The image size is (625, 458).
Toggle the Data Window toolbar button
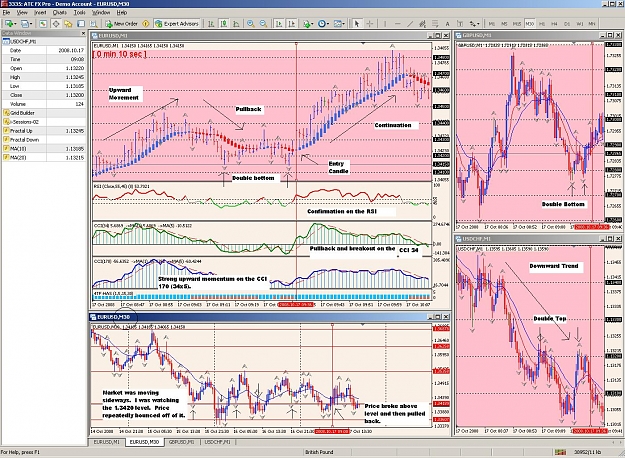click(x=56, y=24)
